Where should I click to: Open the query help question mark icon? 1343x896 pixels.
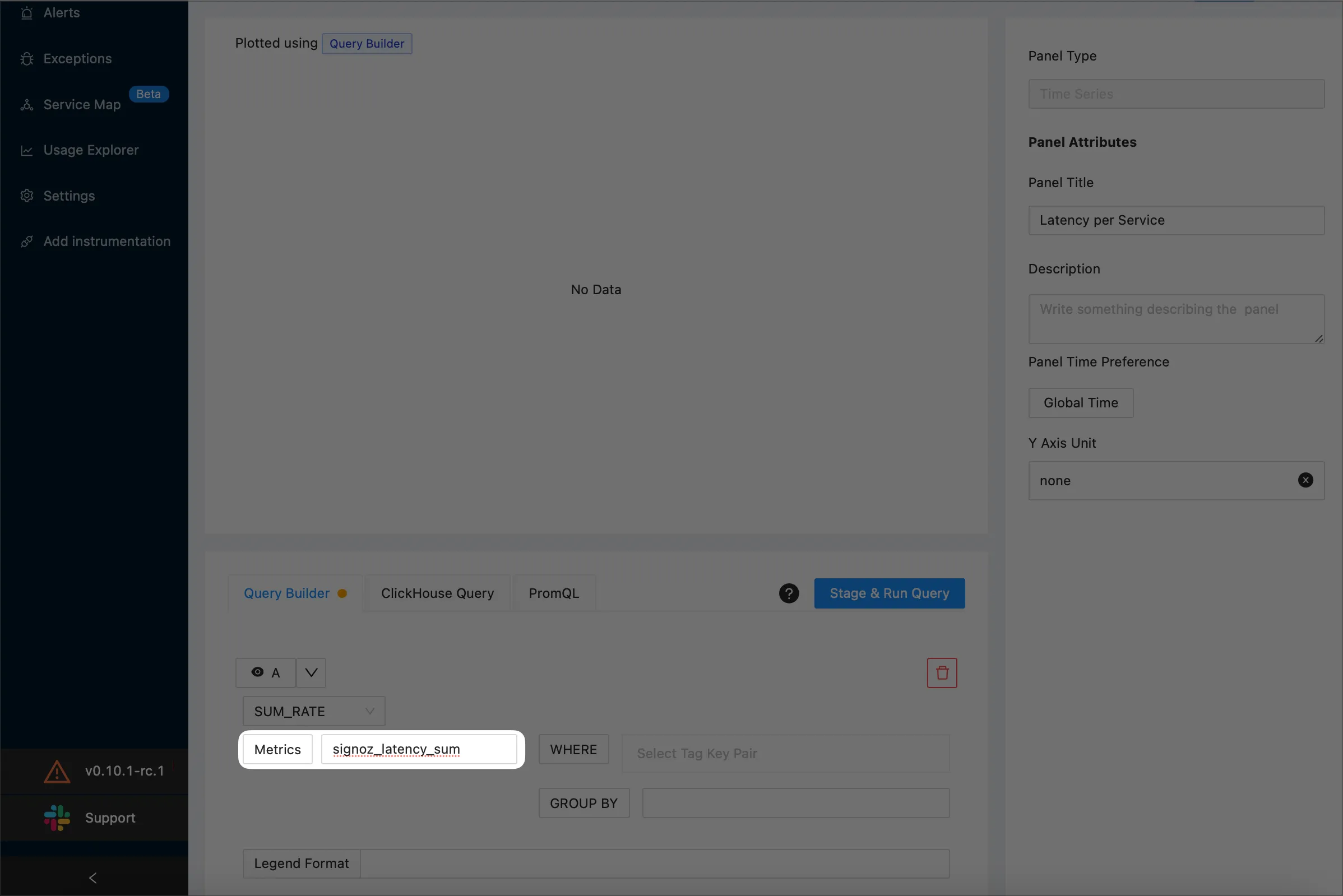click(x=789, y=593)
